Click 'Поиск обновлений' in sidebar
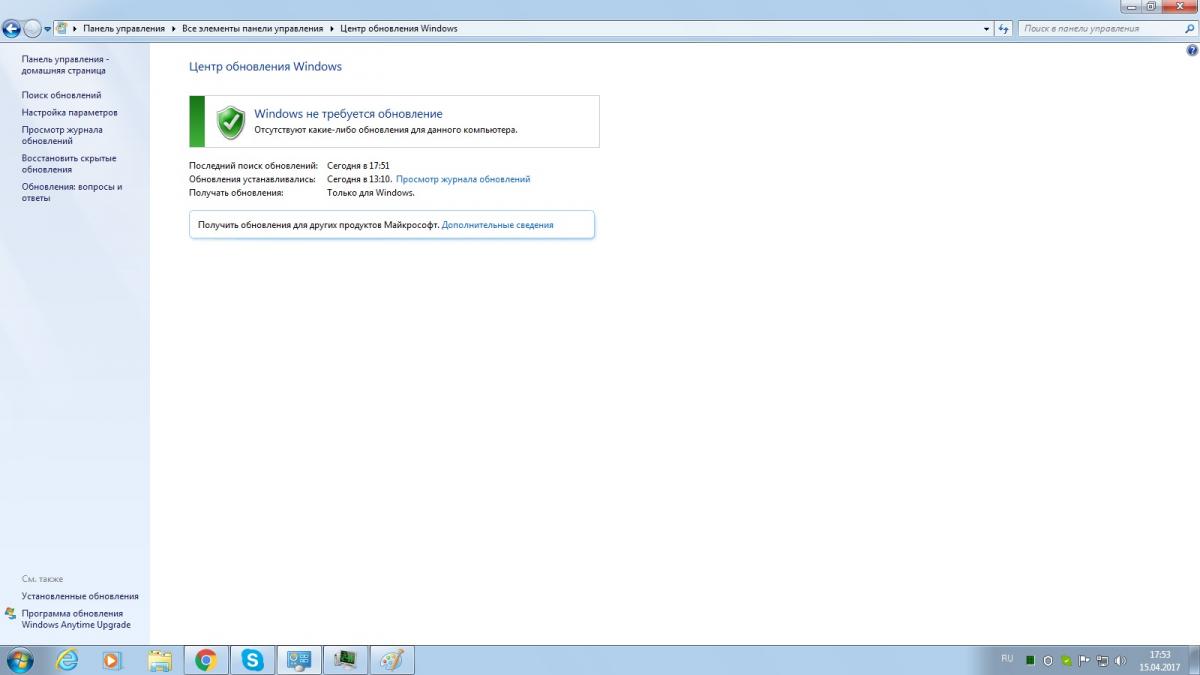 (61, 95)
